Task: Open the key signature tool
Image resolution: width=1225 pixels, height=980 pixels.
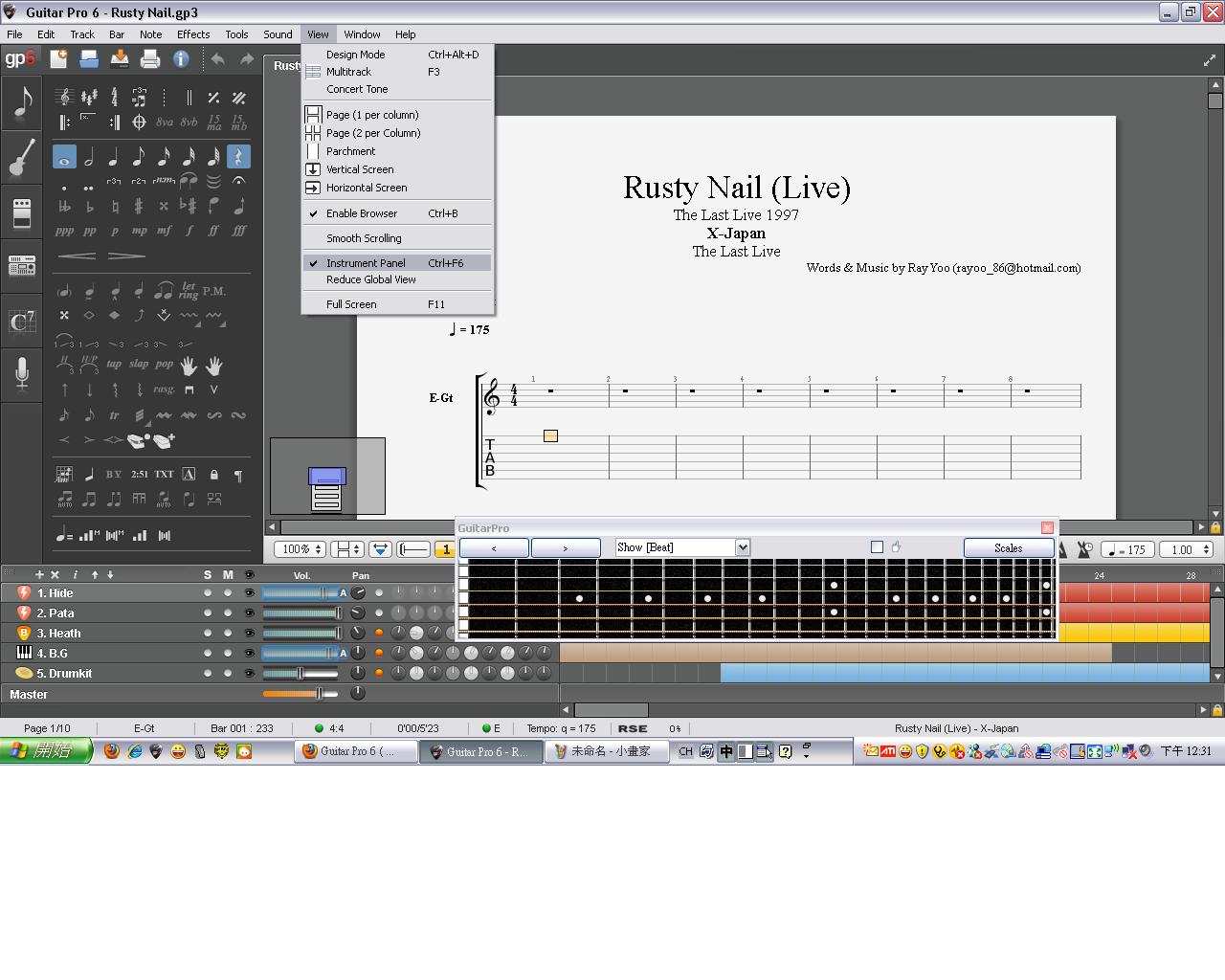Action: point(89,98)
